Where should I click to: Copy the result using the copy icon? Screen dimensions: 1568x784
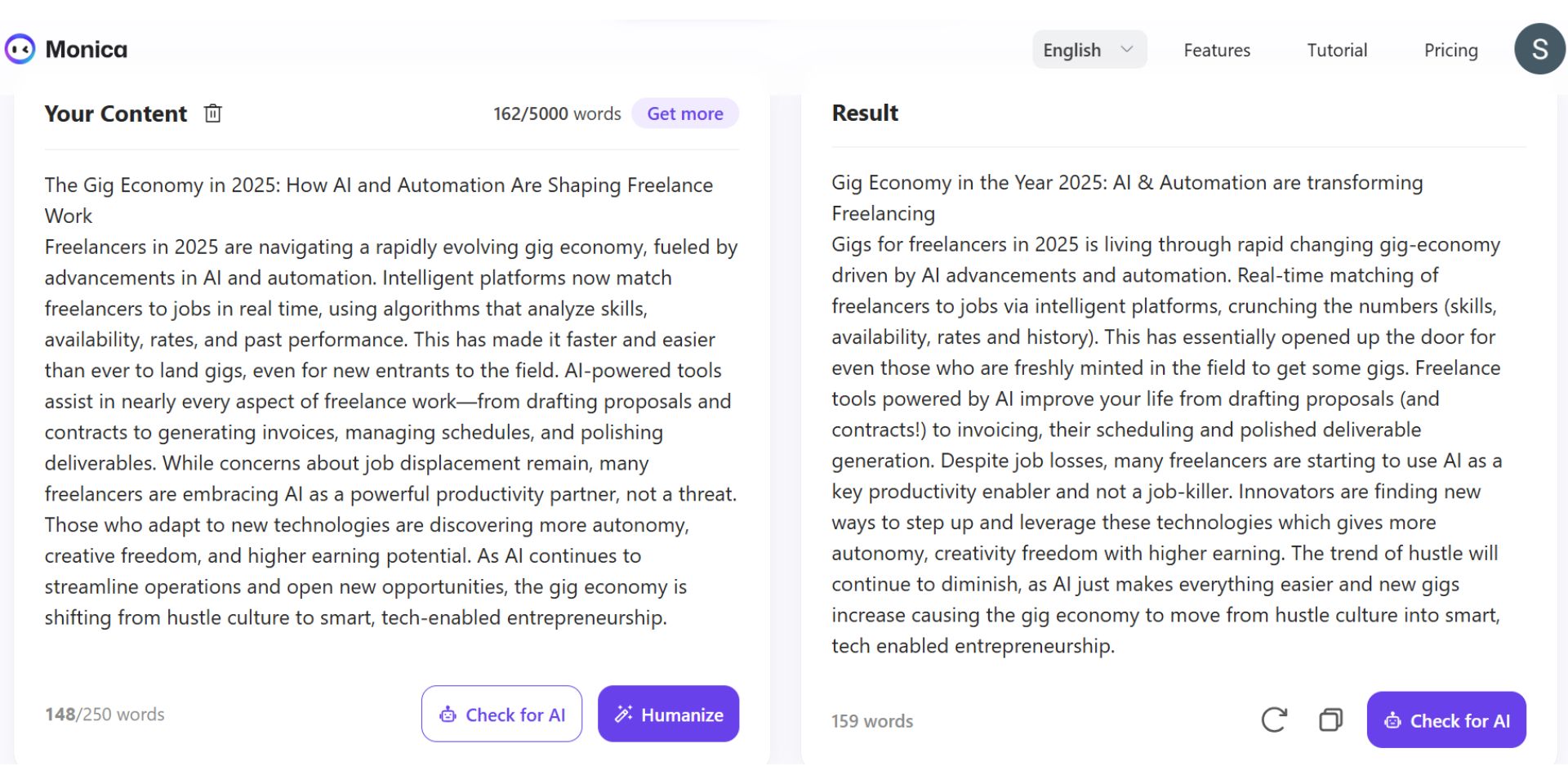tap(1330, 719)
